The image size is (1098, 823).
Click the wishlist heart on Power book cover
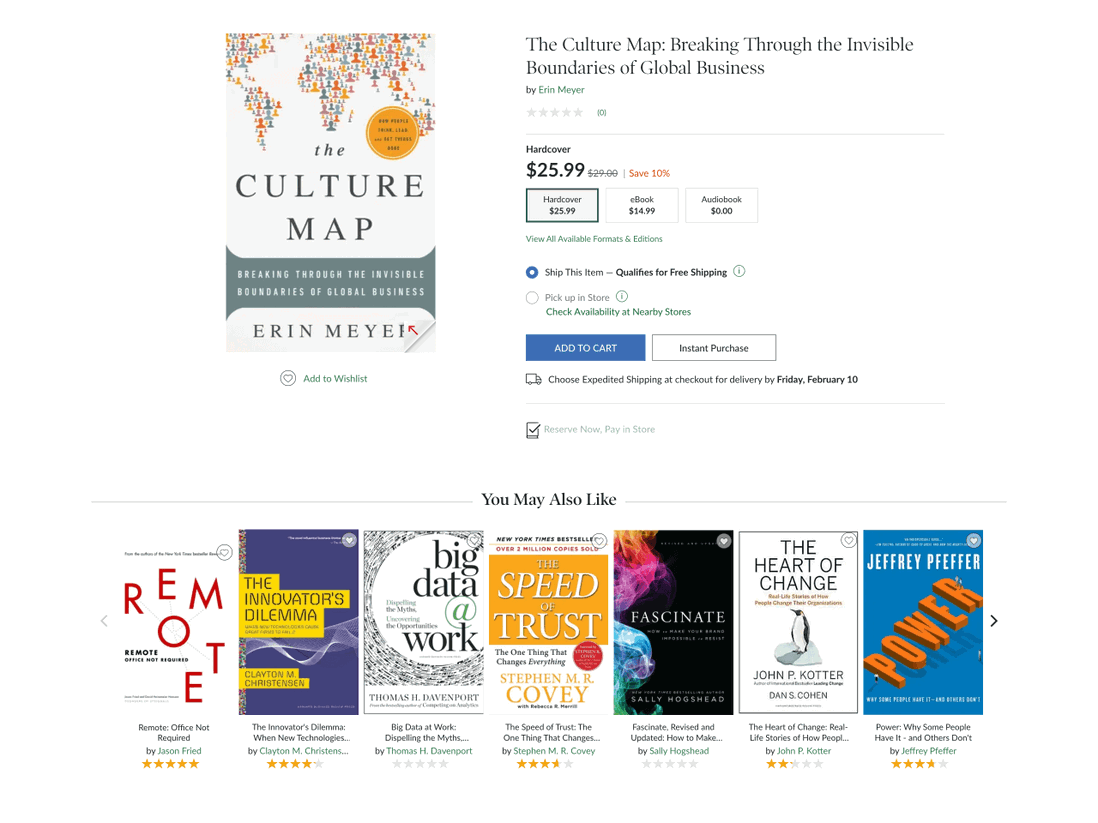pos(972,540)
